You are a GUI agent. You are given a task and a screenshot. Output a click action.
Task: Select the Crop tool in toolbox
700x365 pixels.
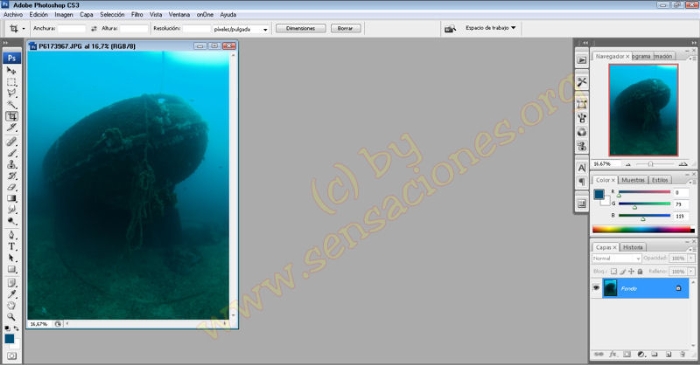tap(12, 116)
